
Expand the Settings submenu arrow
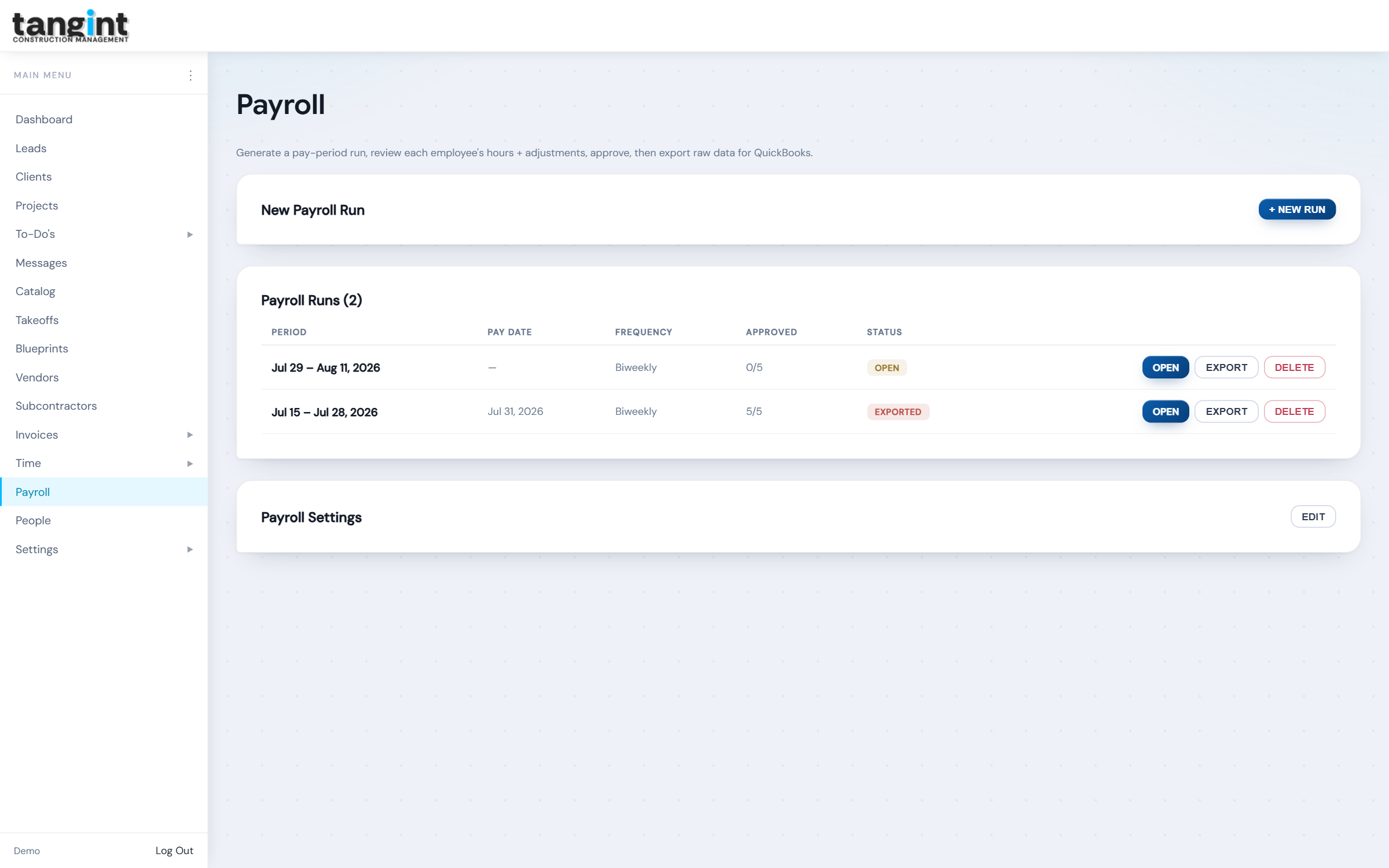[x=190, y=549]
